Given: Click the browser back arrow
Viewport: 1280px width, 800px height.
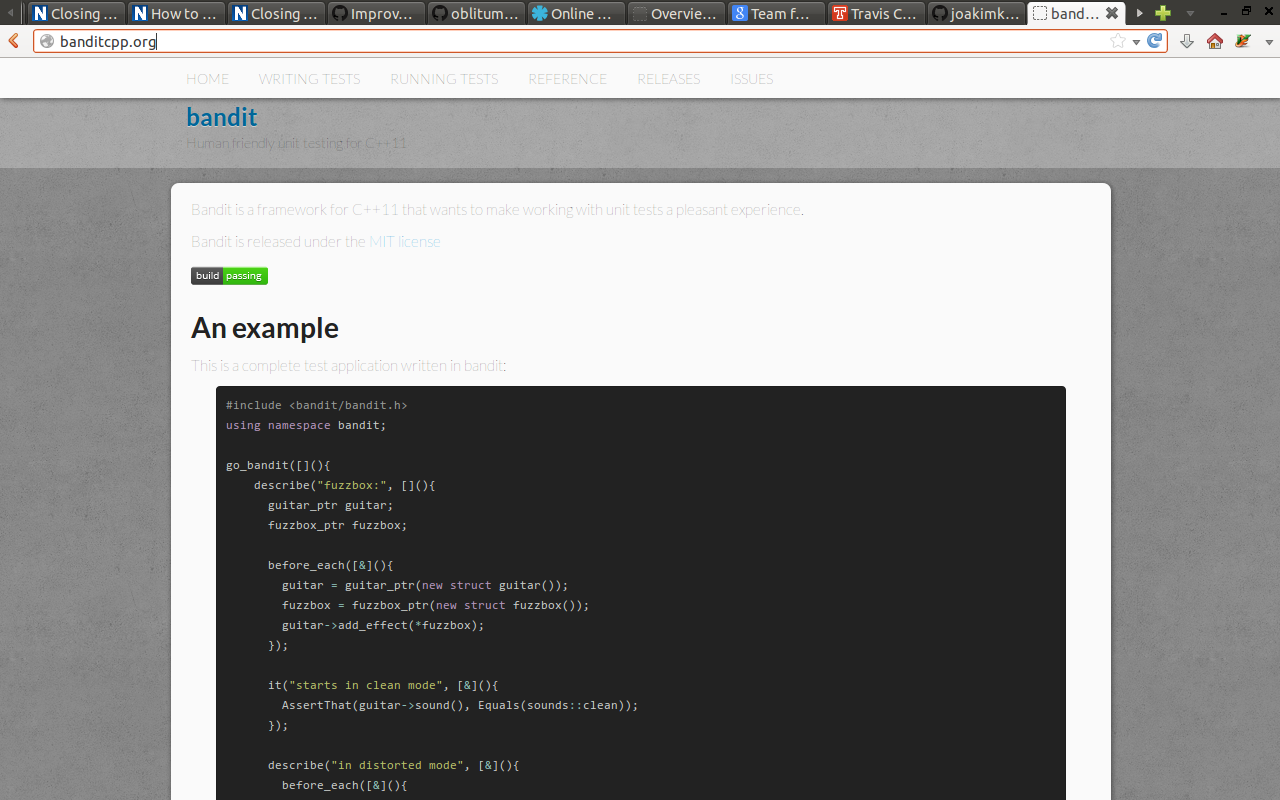Looking at the screenshot, I should point(13,41).
